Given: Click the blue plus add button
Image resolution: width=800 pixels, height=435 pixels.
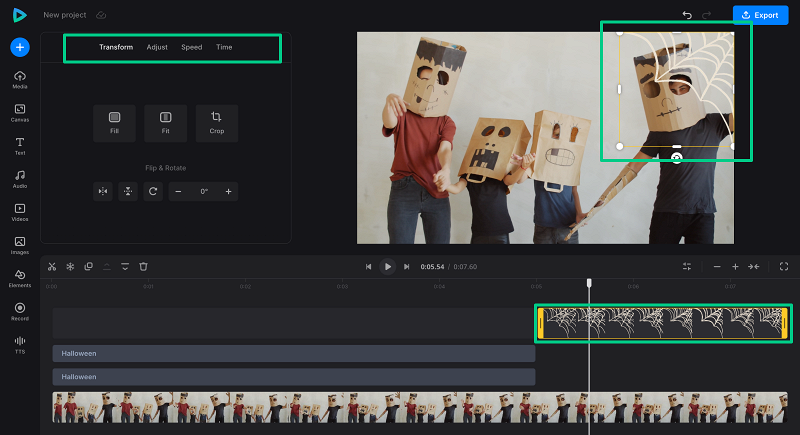Looking at the screenshot, I should point(20,47).
